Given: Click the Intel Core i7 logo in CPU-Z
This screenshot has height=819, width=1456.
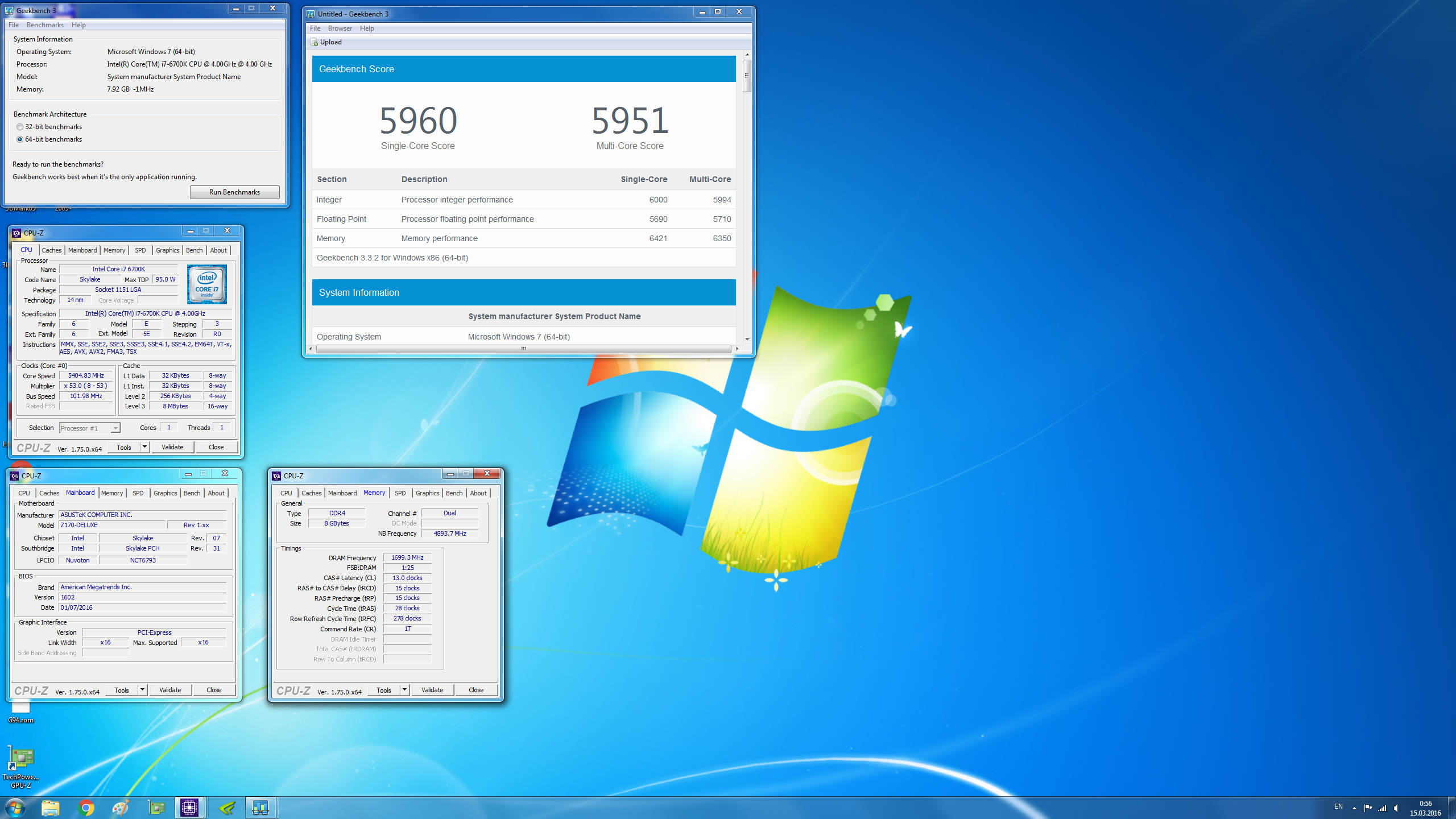Looking at the screenshot, I should 207,284.
